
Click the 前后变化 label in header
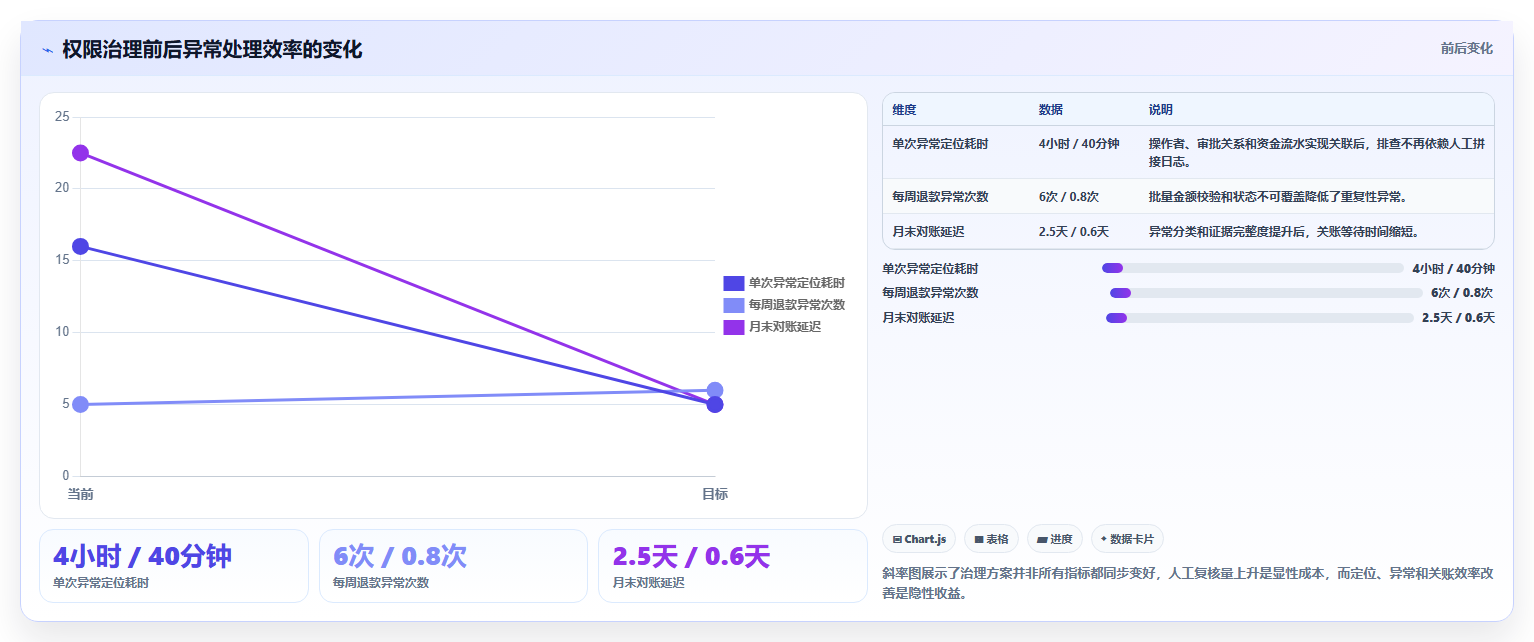point(1466,48)
